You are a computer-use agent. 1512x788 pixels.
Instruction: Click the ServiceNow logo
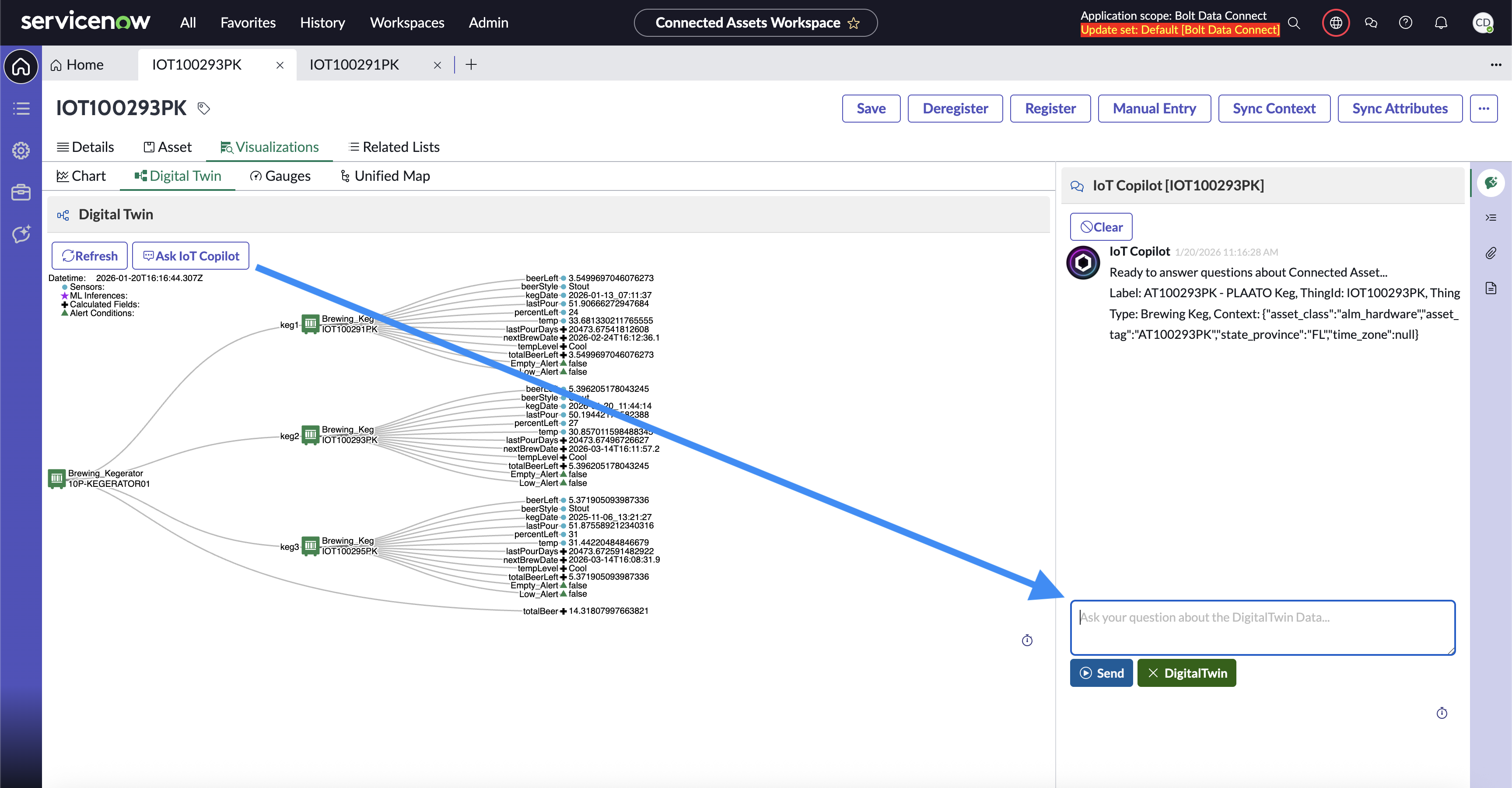click(86, 22)
